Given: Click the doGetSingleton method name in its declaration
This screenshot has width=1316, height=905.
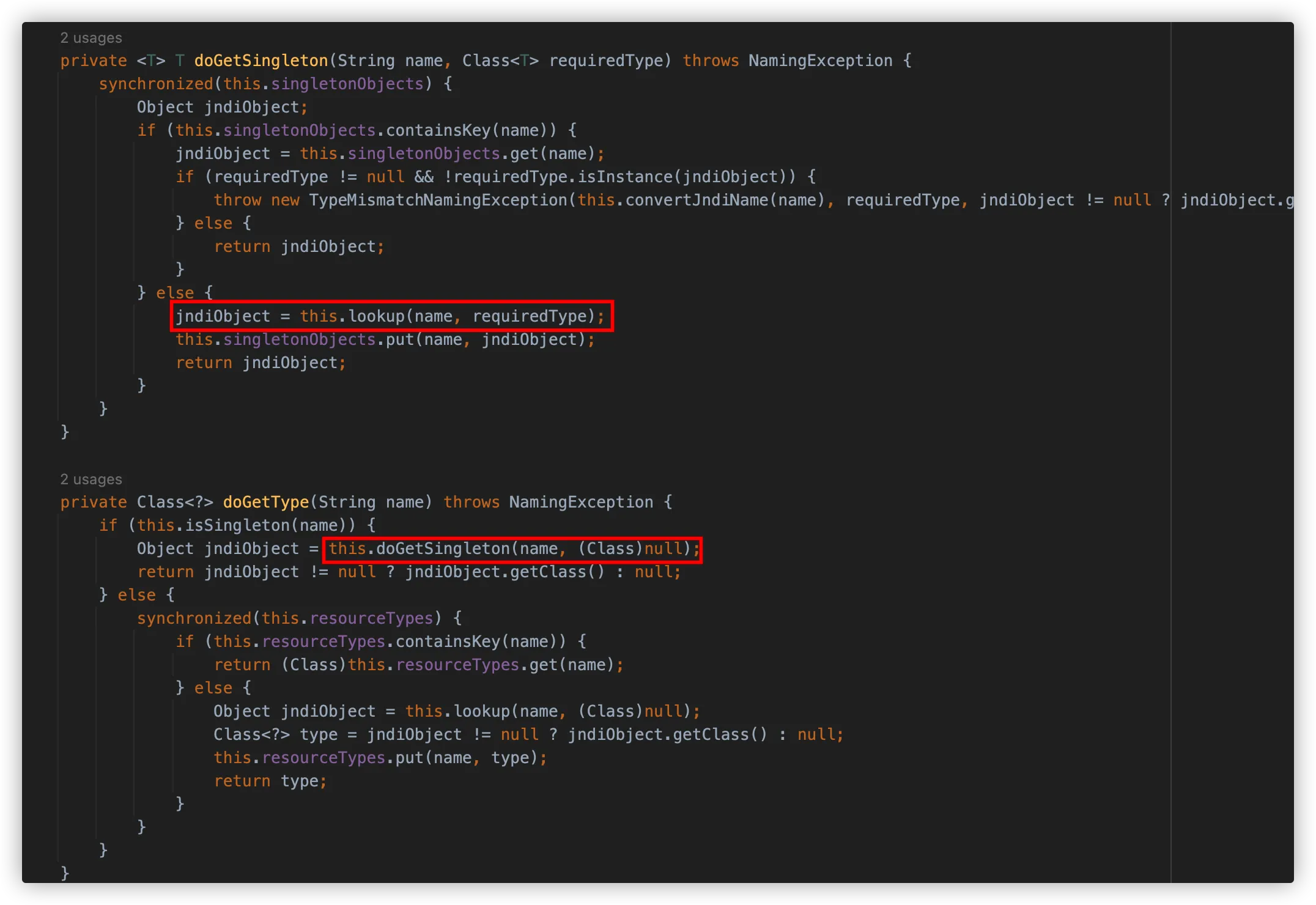Looking at the screenshot, I should click(261, 61).
